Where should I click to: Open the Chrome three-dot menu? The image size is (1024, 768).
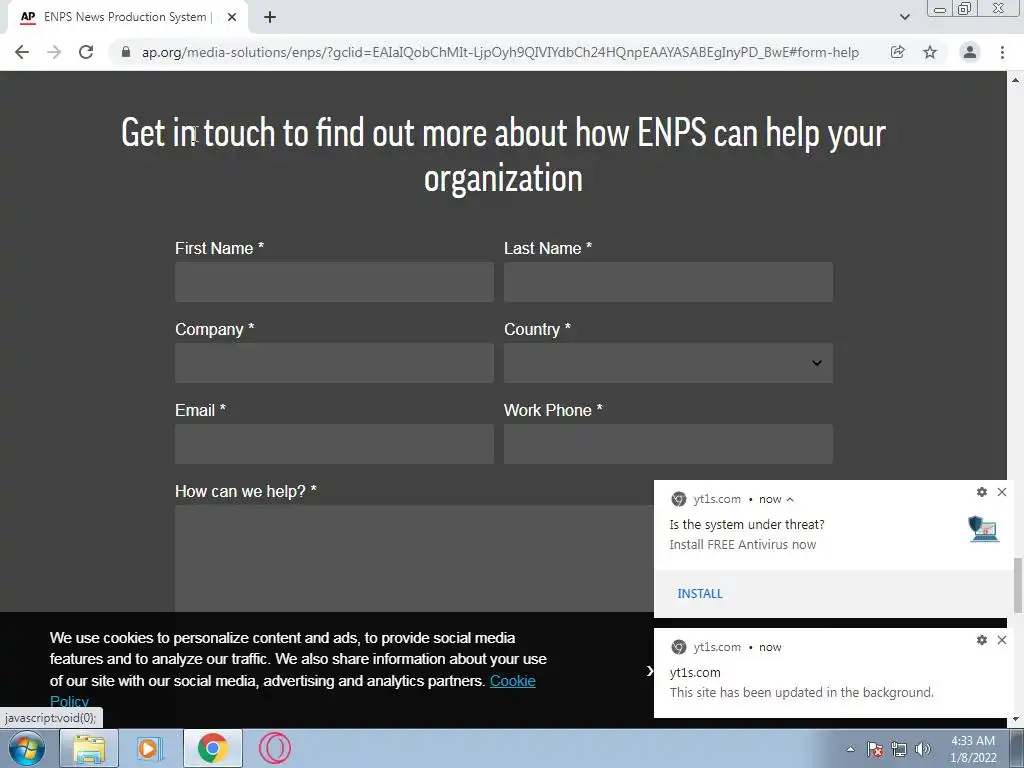click(1002, 52)
